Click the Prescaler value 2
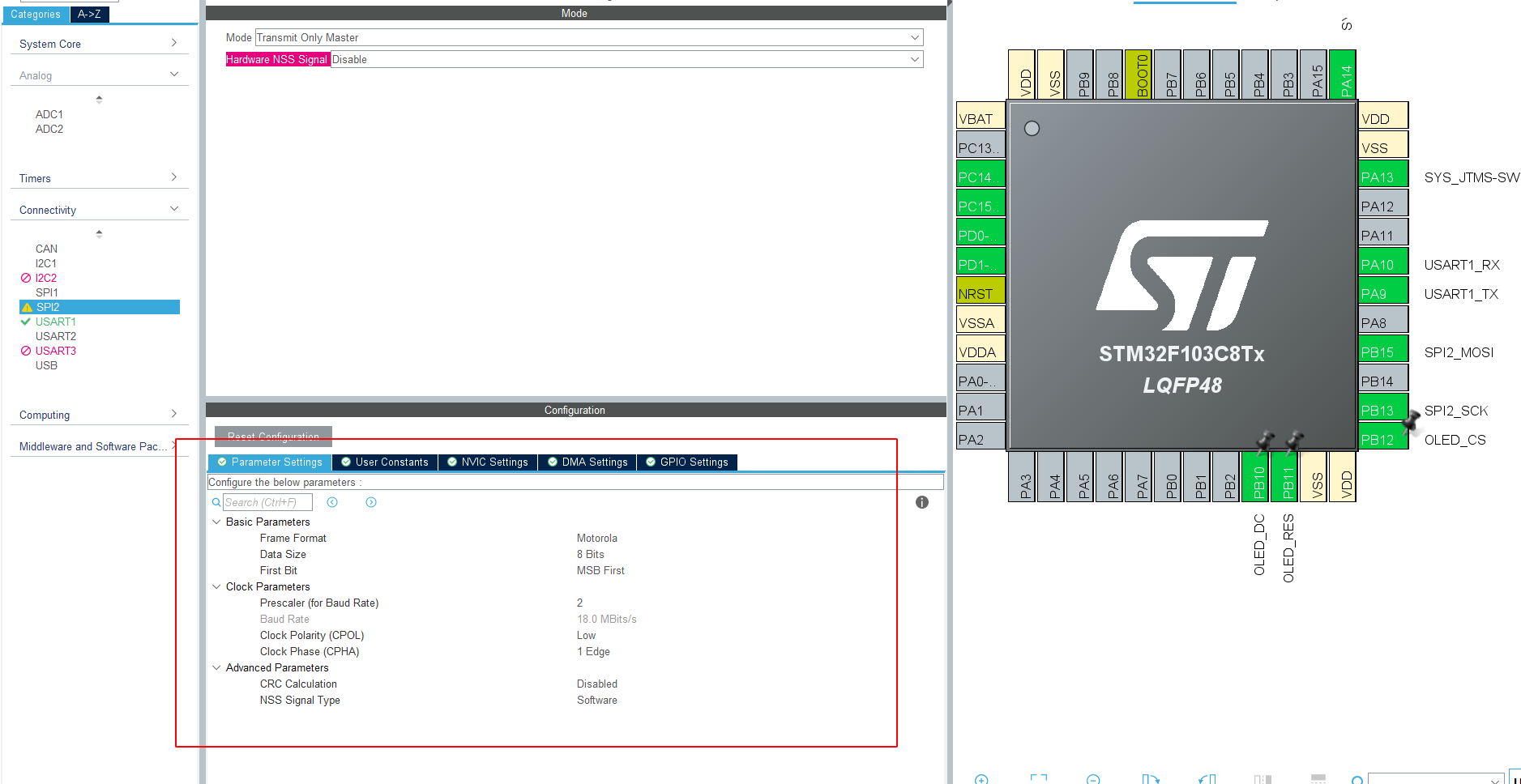1521x784 pixels. pyautogui.click(x=580, y=603)
